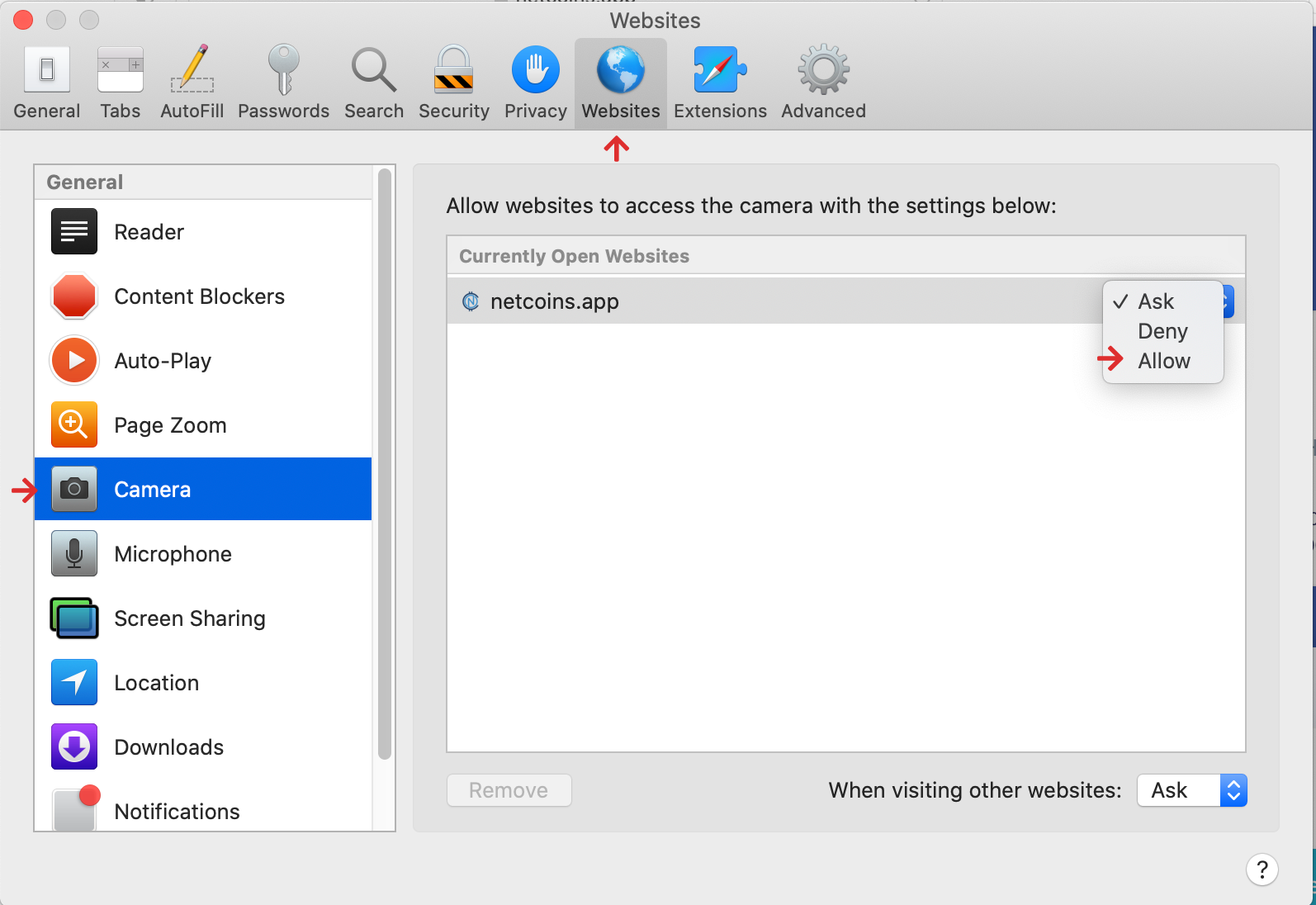This screenshot has height=905, width=1316.
Task: Click the Camera sidebar icon
Action: (x=74, y=490)
